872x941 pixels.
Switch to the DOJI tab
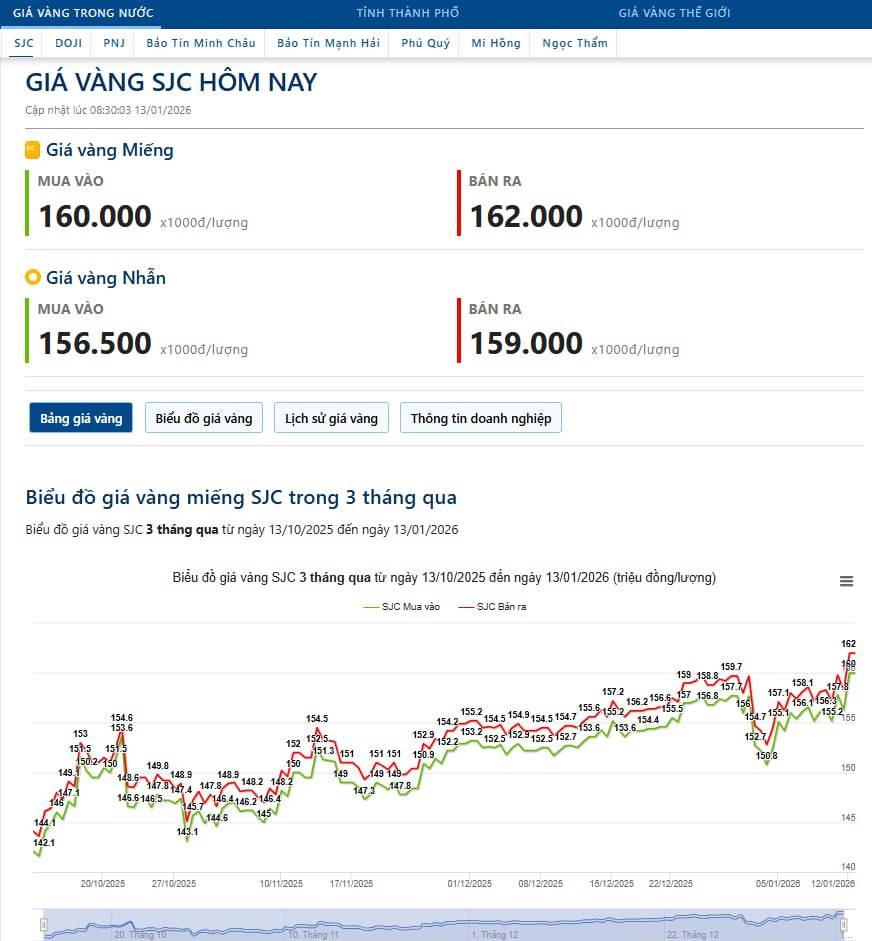(69, 43)
